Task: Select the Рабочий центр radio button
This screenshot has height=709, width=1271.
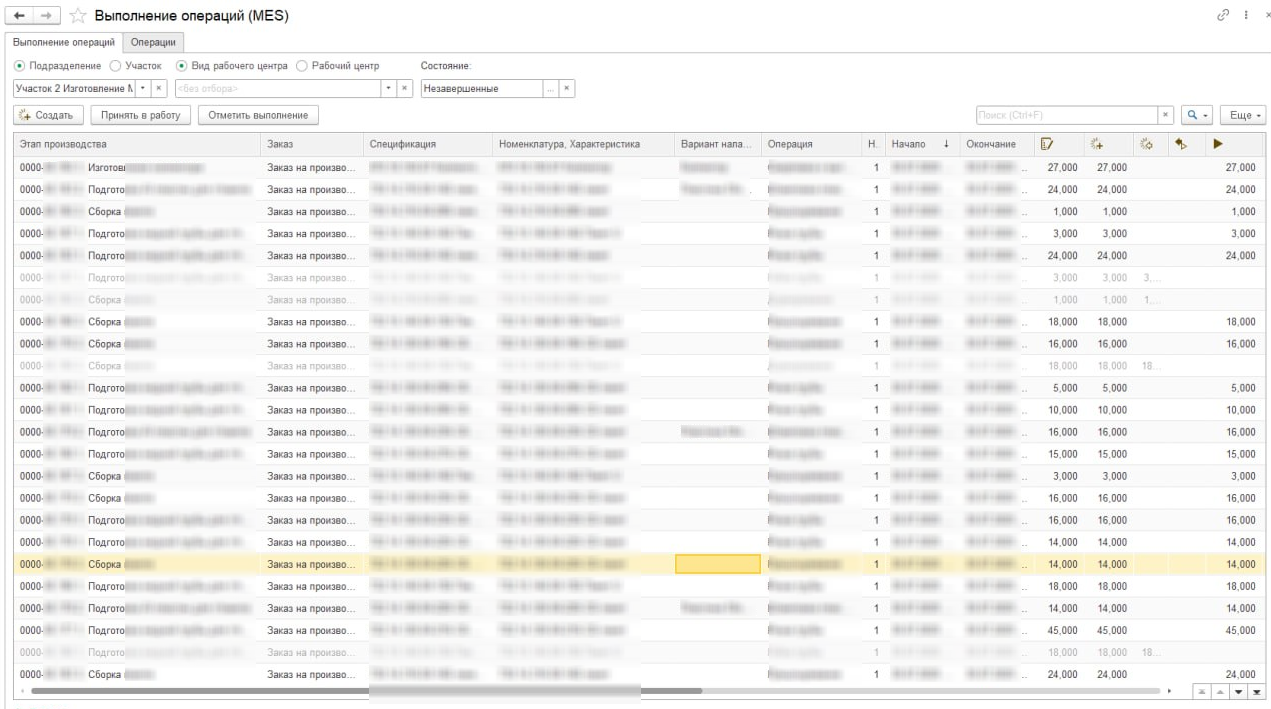Action: coord(303,66)
